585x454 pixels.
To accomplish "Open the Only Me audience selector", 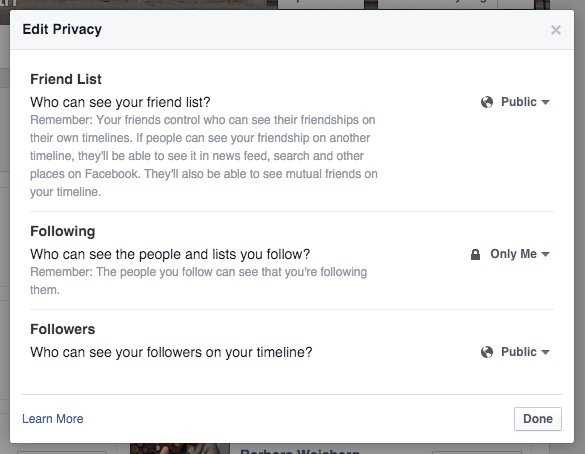I will click(x=510, y=254).
